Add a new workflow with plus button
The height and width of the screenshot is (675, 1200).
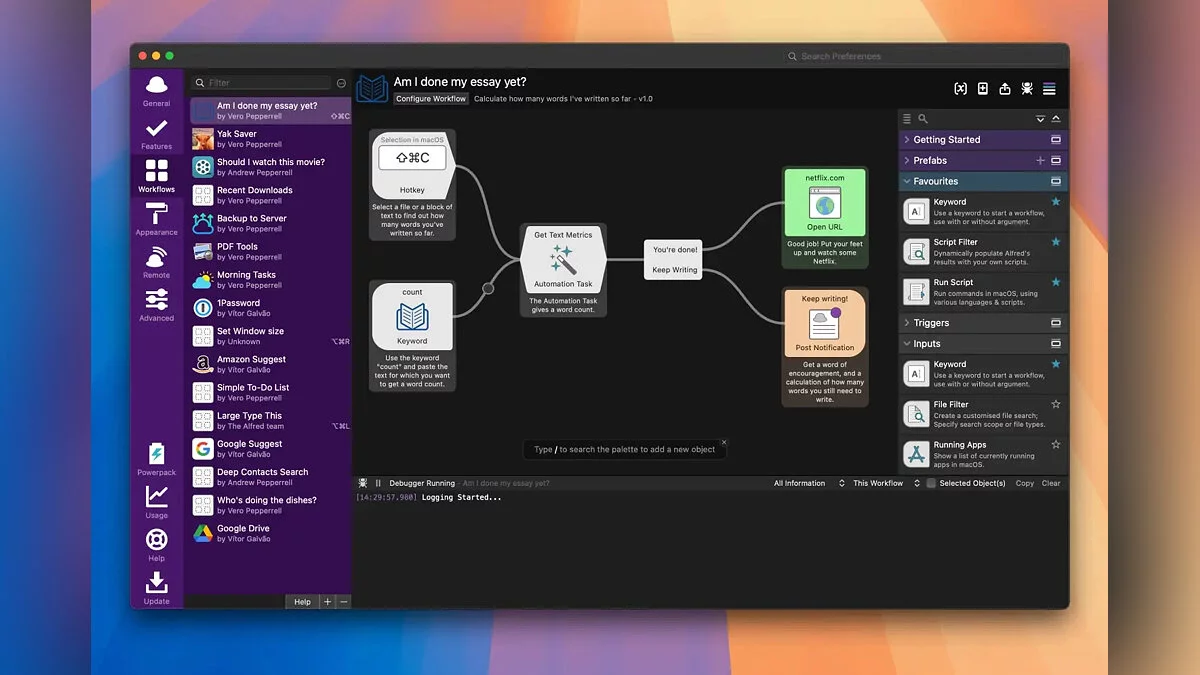tap(327, 602)
